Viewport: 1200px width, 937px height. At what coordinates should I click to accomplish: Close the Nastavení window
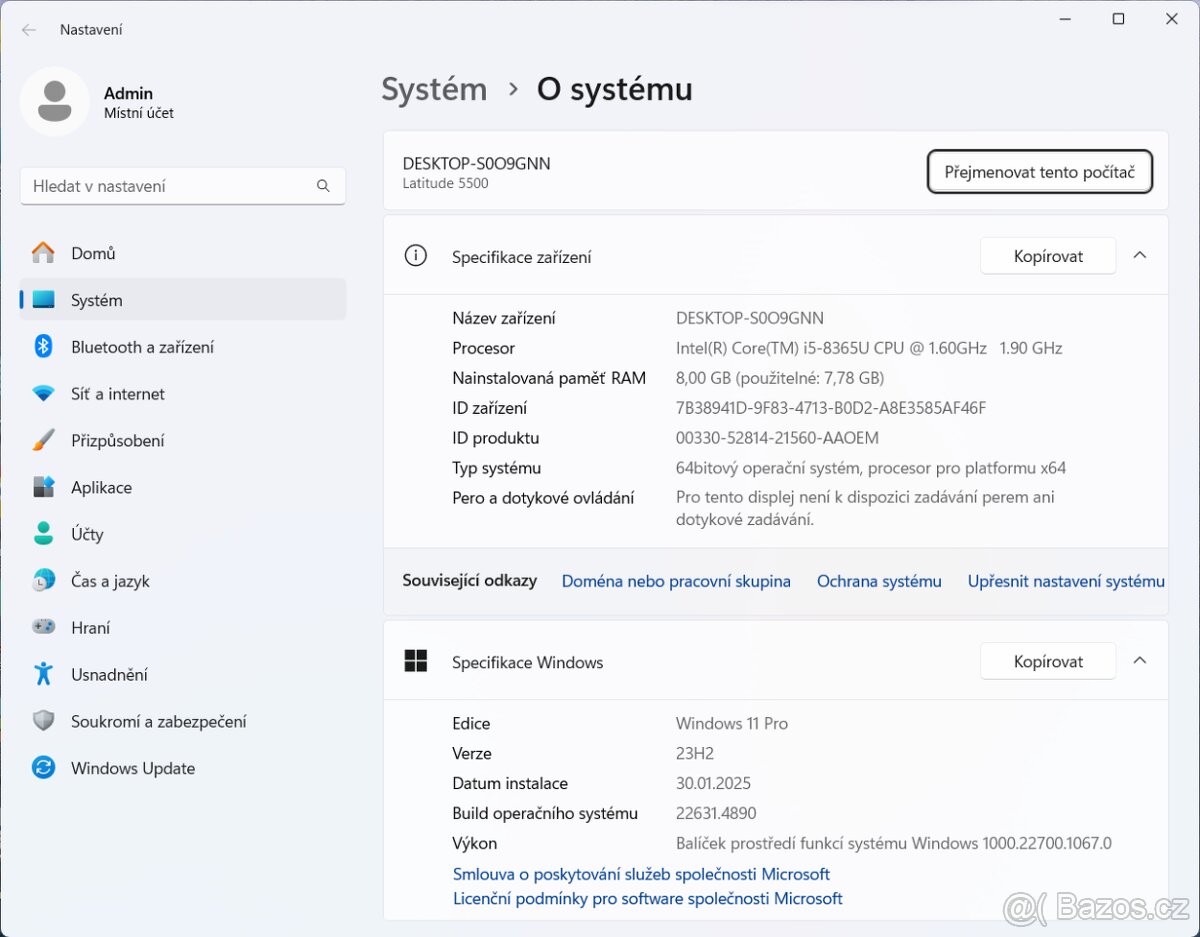[x=1171, y=19]
